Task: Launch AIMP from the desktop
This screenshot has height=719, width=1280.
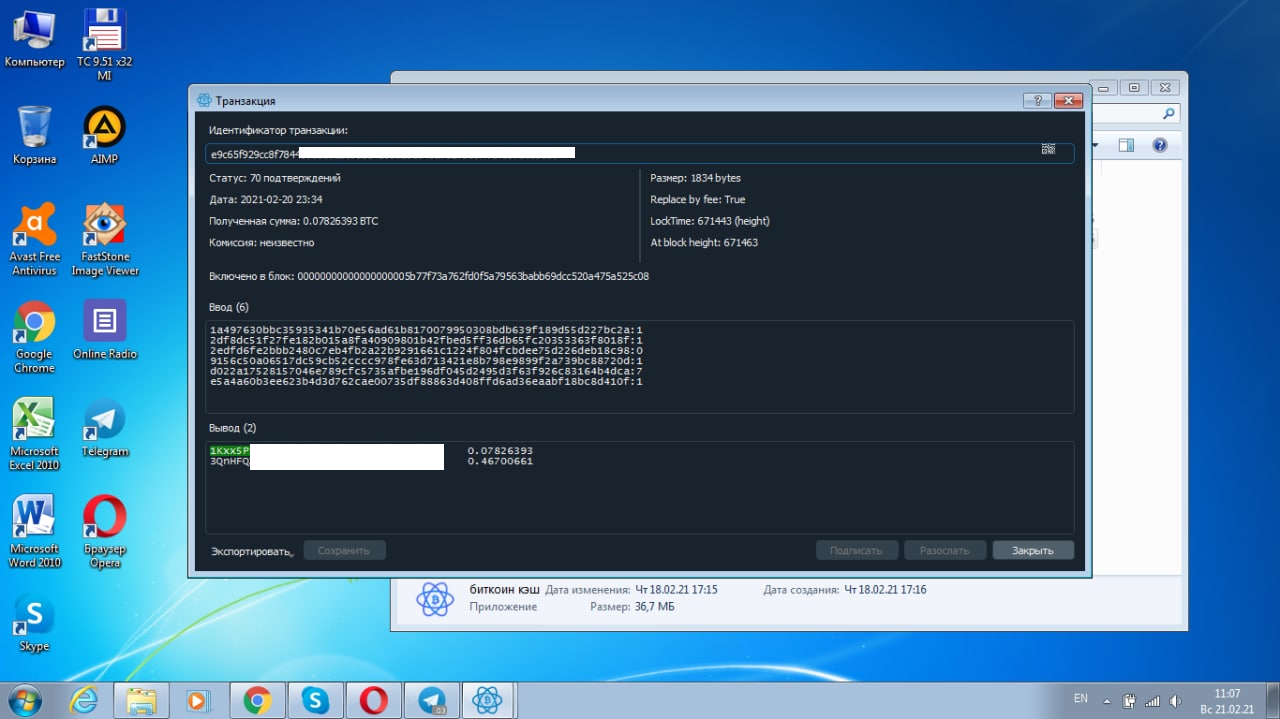Action: (104, 136)
